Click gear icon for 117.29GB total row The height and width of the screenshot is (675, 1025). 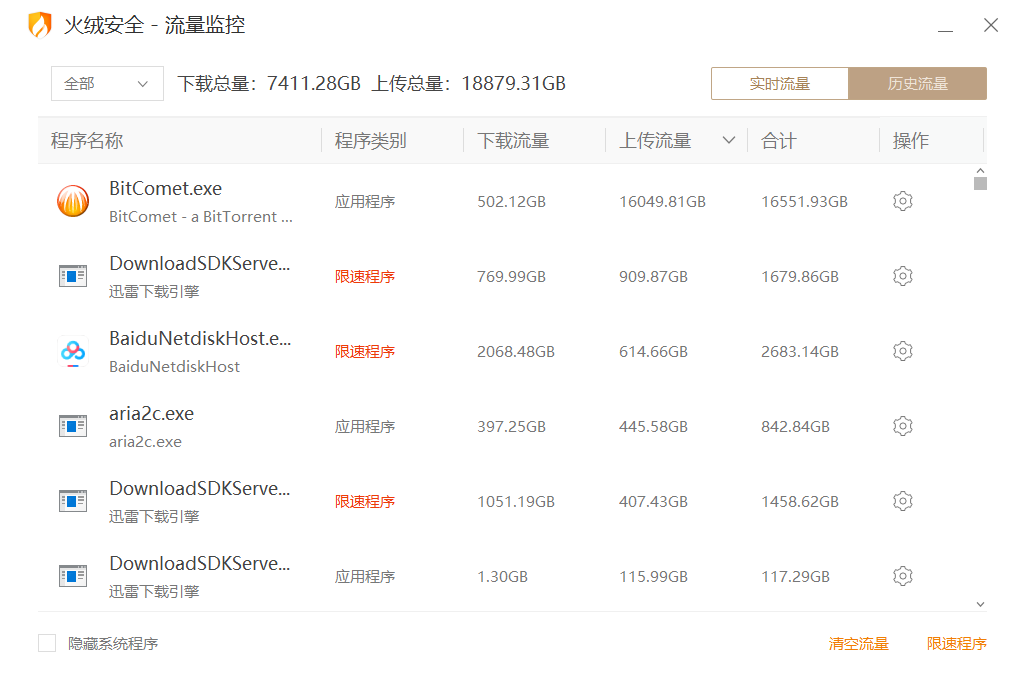point(902,576)
